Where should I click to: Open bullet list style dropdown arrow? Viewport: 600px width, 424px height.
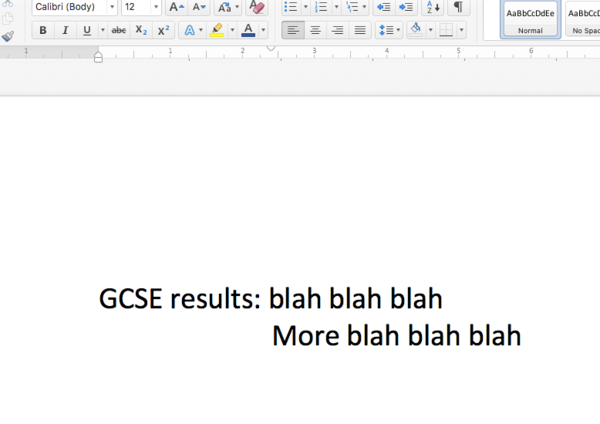click(x=305, y=7)
